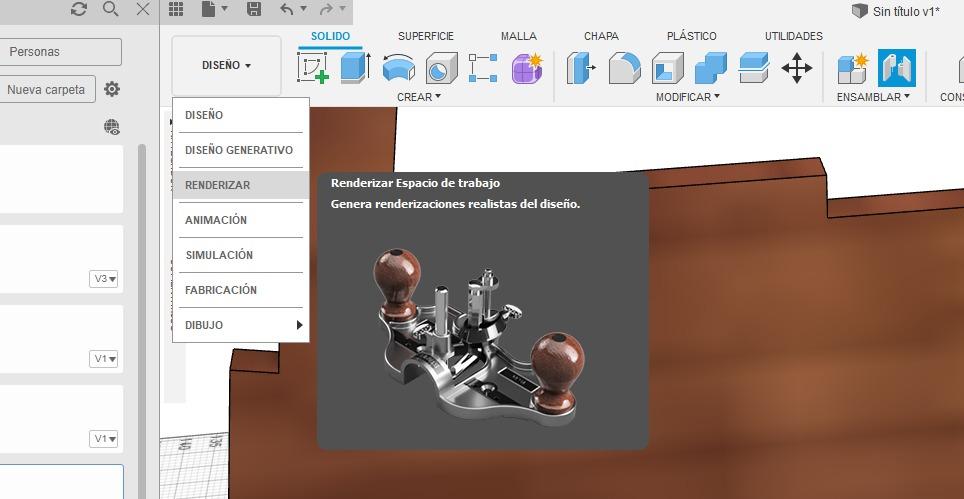Expand the MODIFICAR panel dropdown
Viewport: 964px width, 499px height.
[x=688, y=97]
